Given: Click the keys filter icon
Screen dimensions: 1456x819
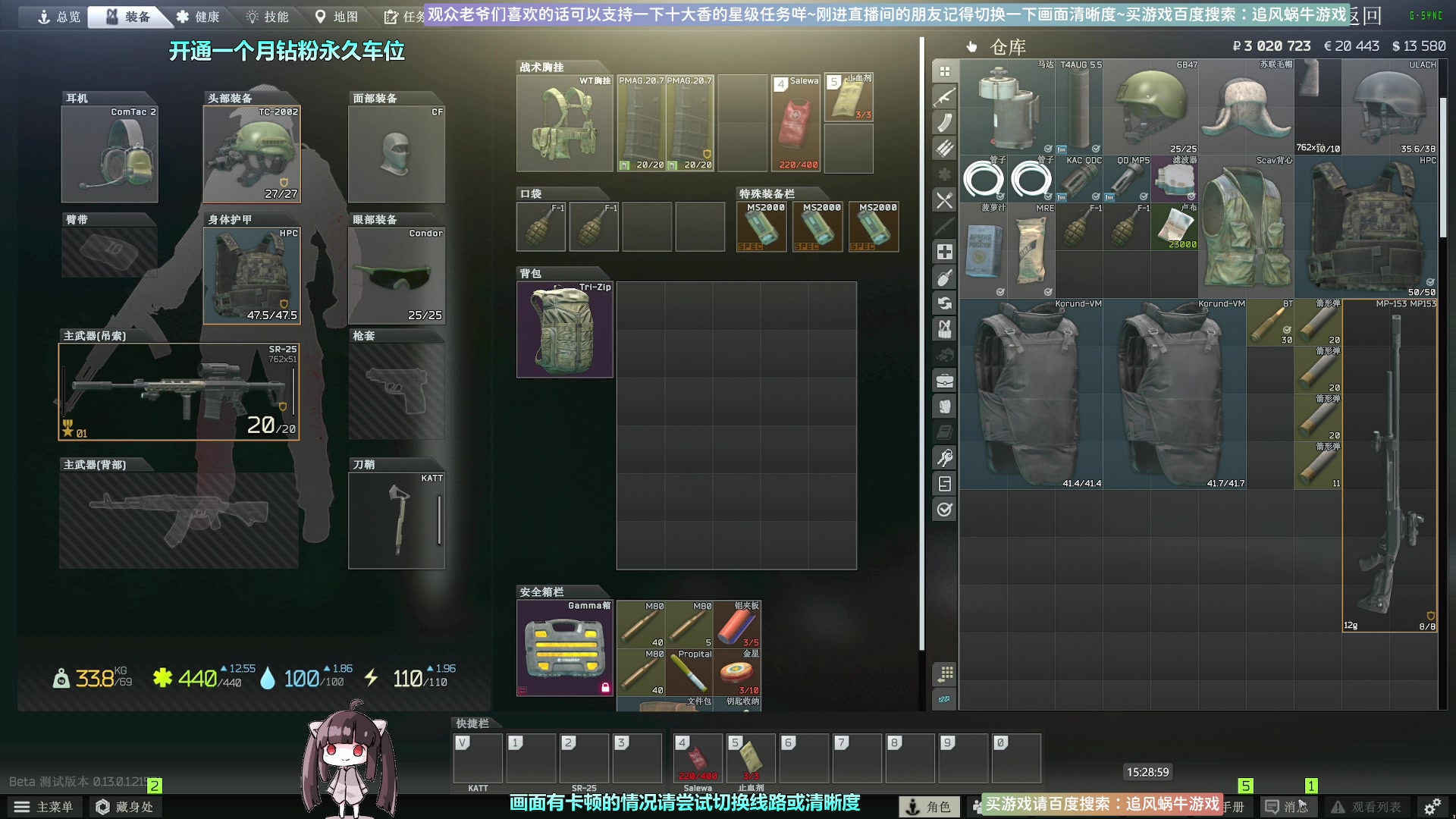Looking at the screenshot, I should (x=944, y=458).
